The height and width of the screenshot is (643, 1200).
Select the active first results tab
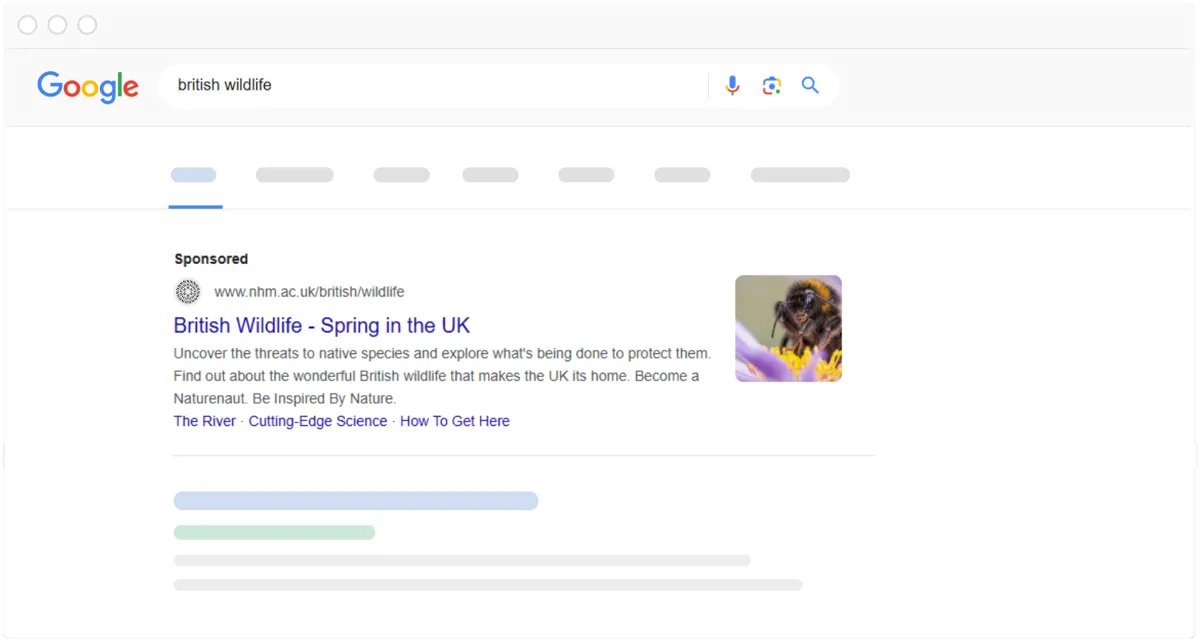[x=194, y=175]
